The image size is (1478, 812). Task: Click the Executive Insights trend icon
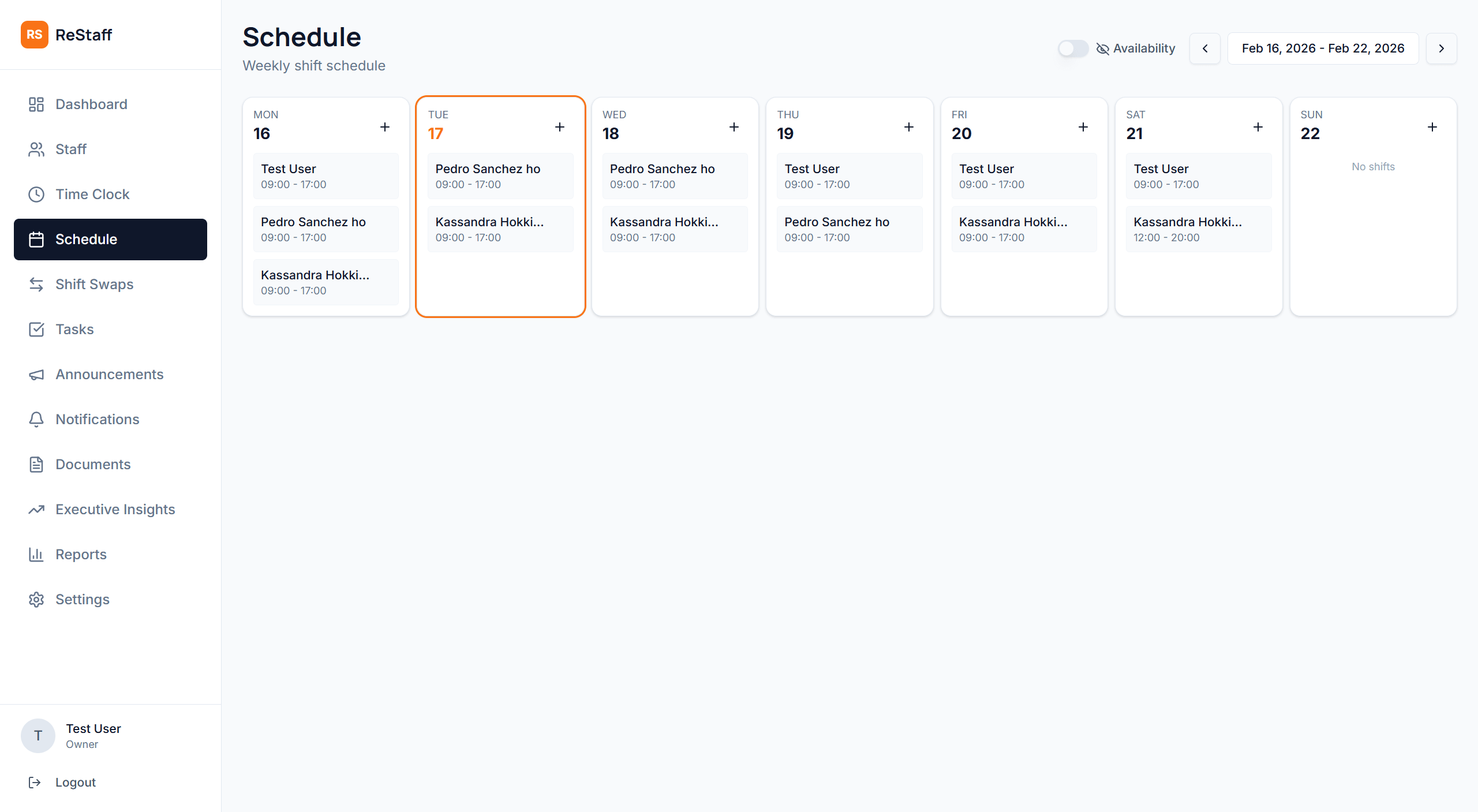(36, 509)
